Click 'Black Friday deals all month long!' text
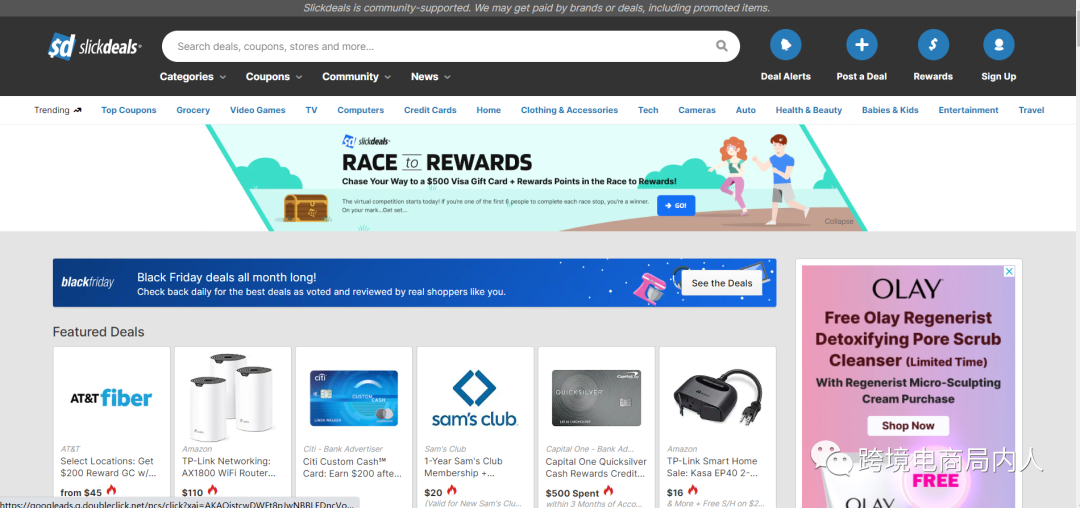1080x508 pixels. point(227,277)
